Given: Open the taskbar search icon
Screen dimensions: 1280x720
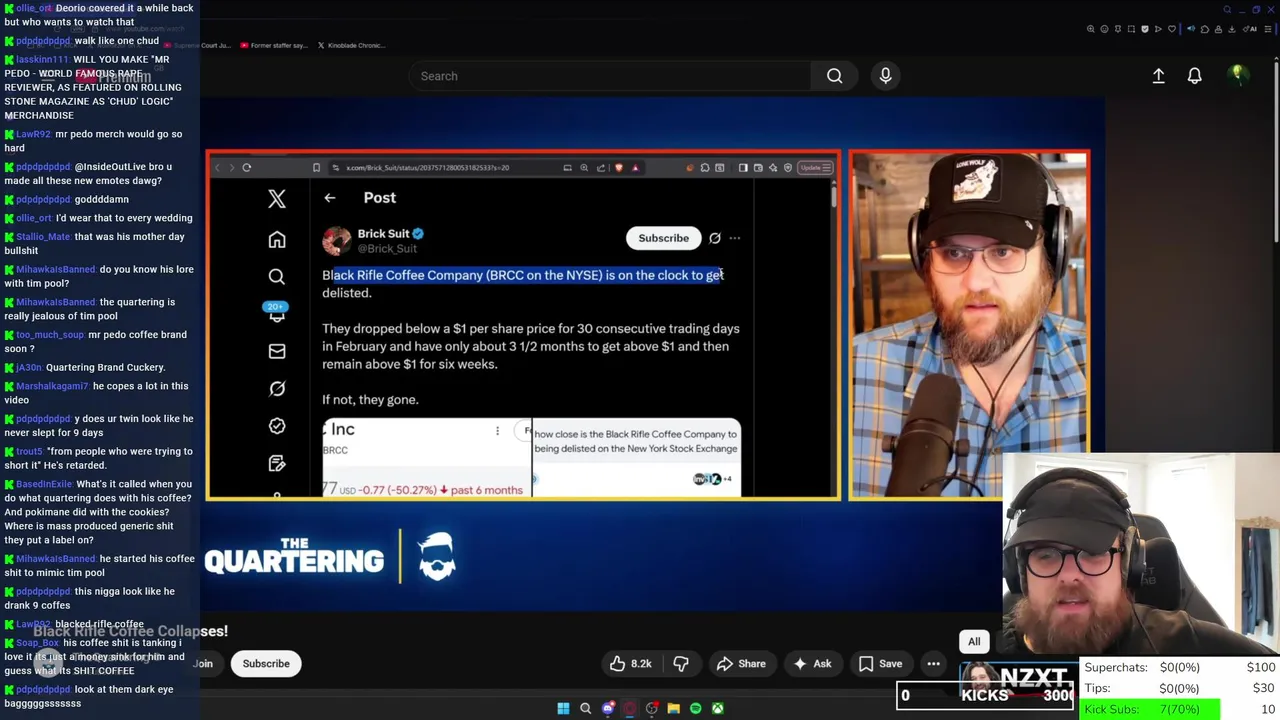Looking at the screenshot, I should tap(586, 709).
